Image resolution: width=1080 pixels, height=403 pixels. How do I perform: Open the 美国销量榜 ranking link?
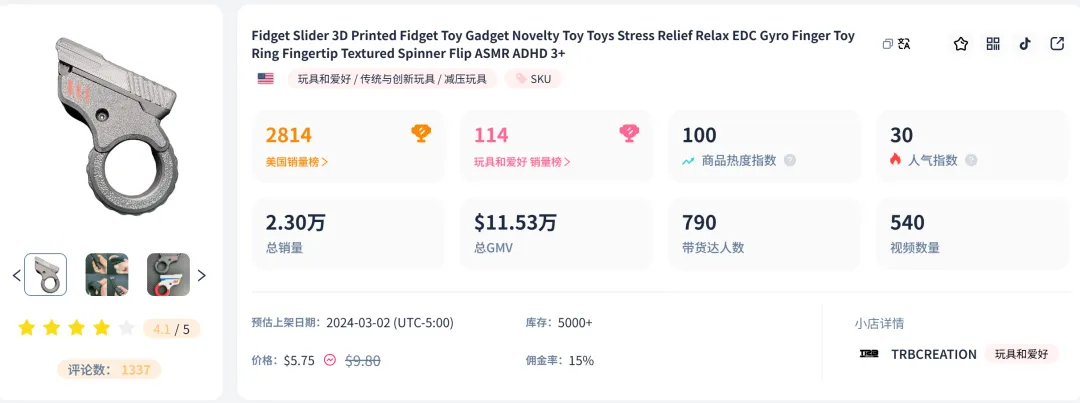click(297, 161)
